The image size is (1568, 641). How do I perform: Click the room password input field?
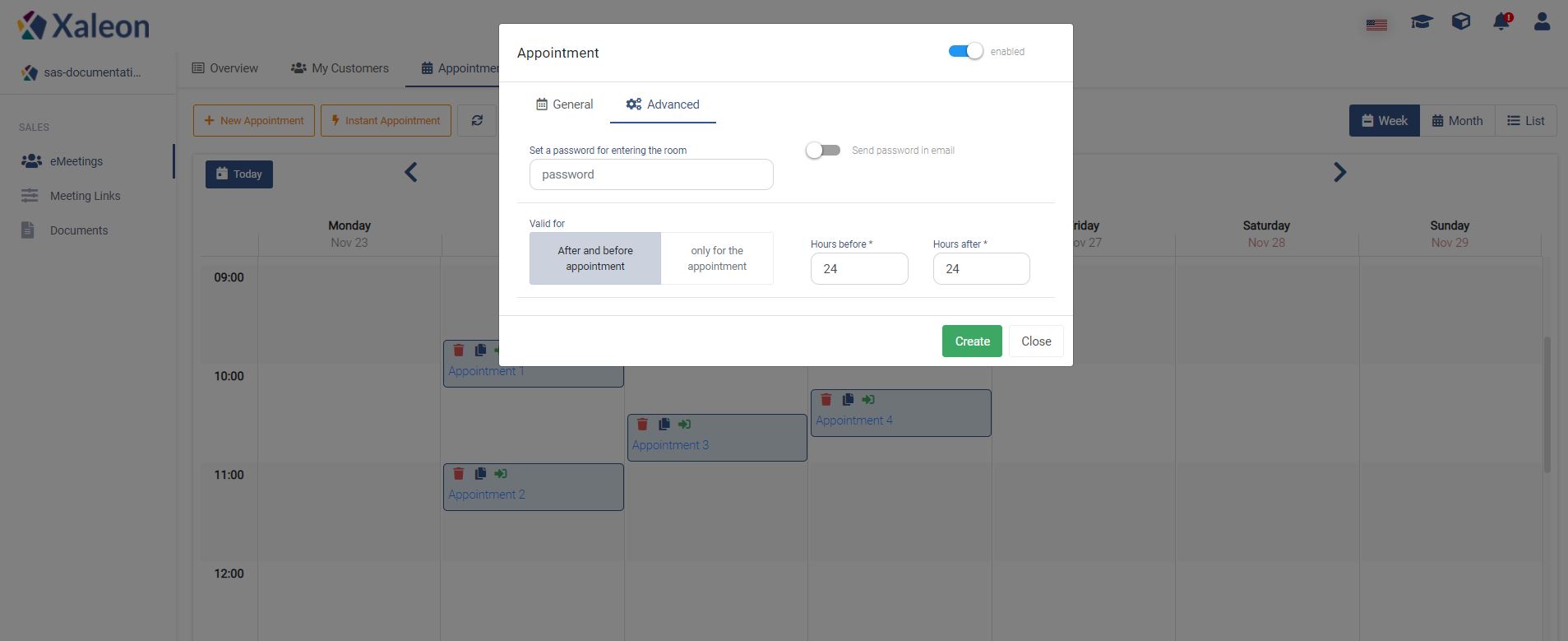pyautogui.click(x=651, y=174)
